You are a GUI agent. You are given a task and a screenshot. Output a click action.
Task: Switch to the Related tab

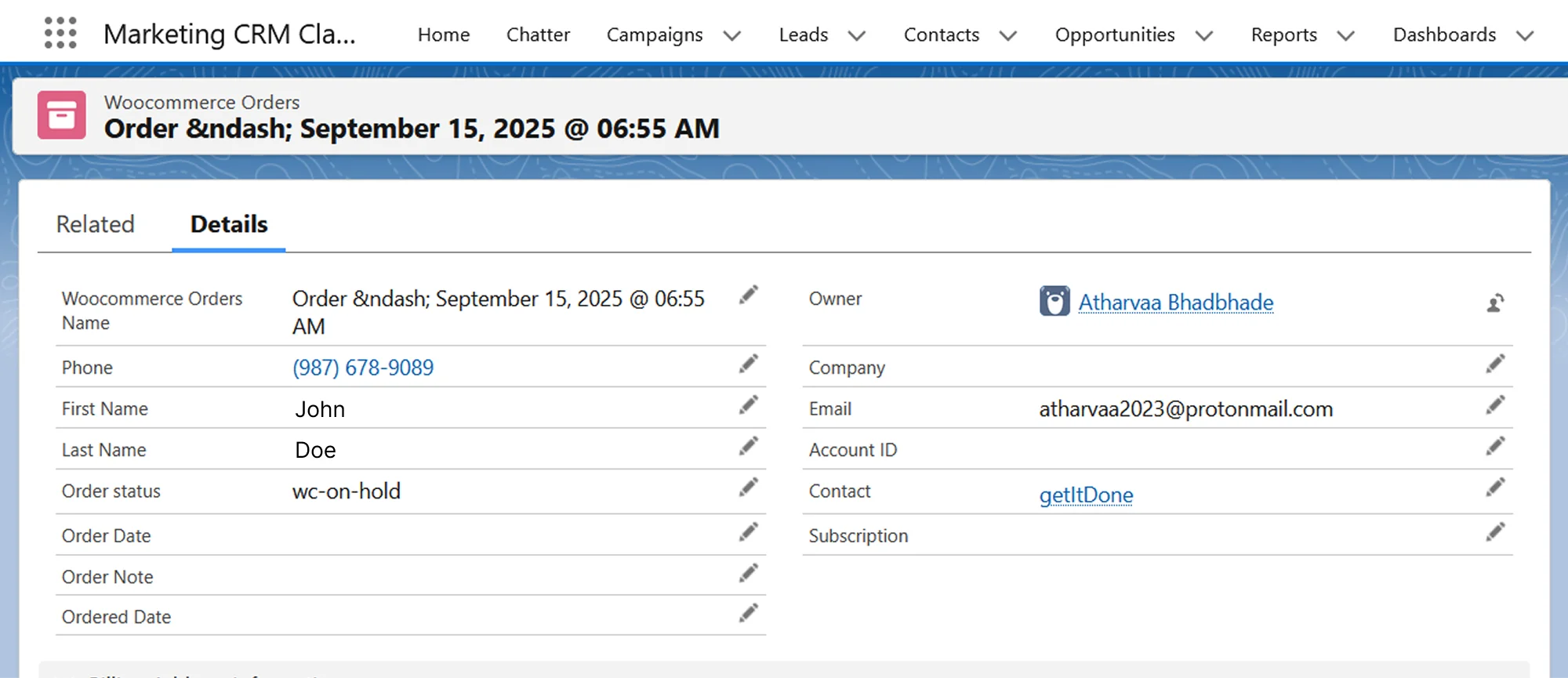click(96, 224)
